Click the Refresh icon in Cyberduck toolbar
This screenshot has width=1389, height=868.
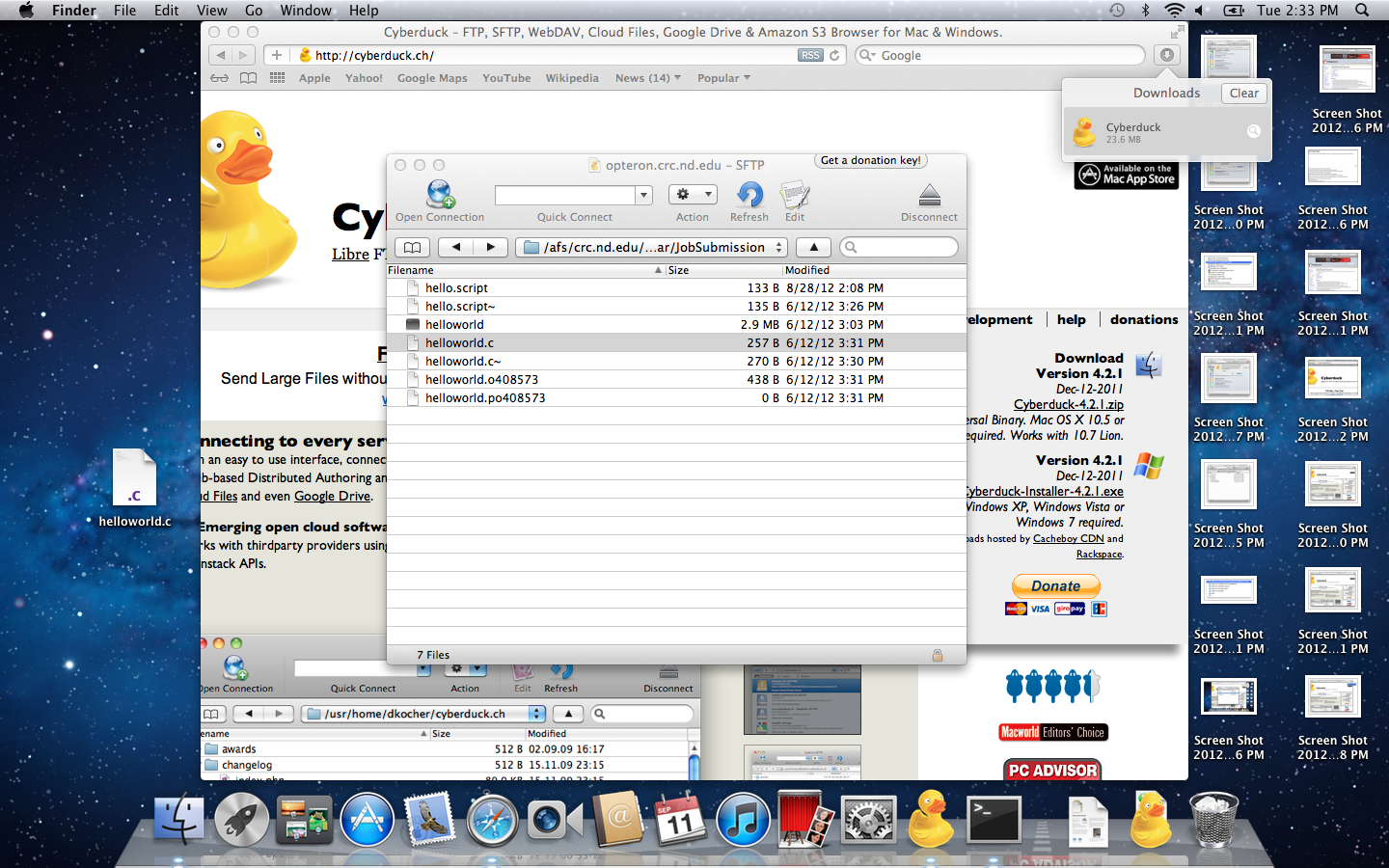tap(749, 196)
